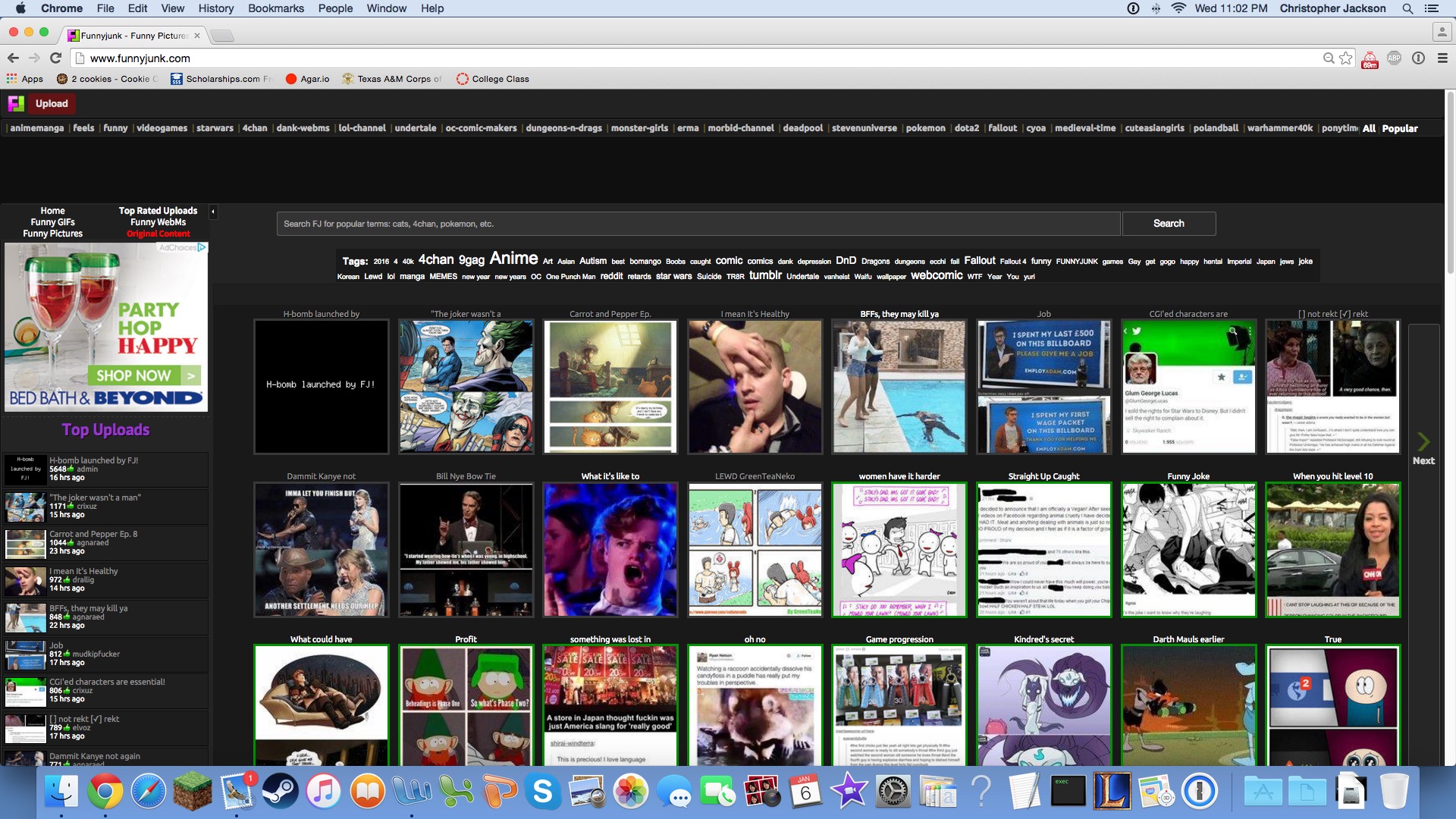
Task: Open the History menu
Action: [x=215, y=8]
